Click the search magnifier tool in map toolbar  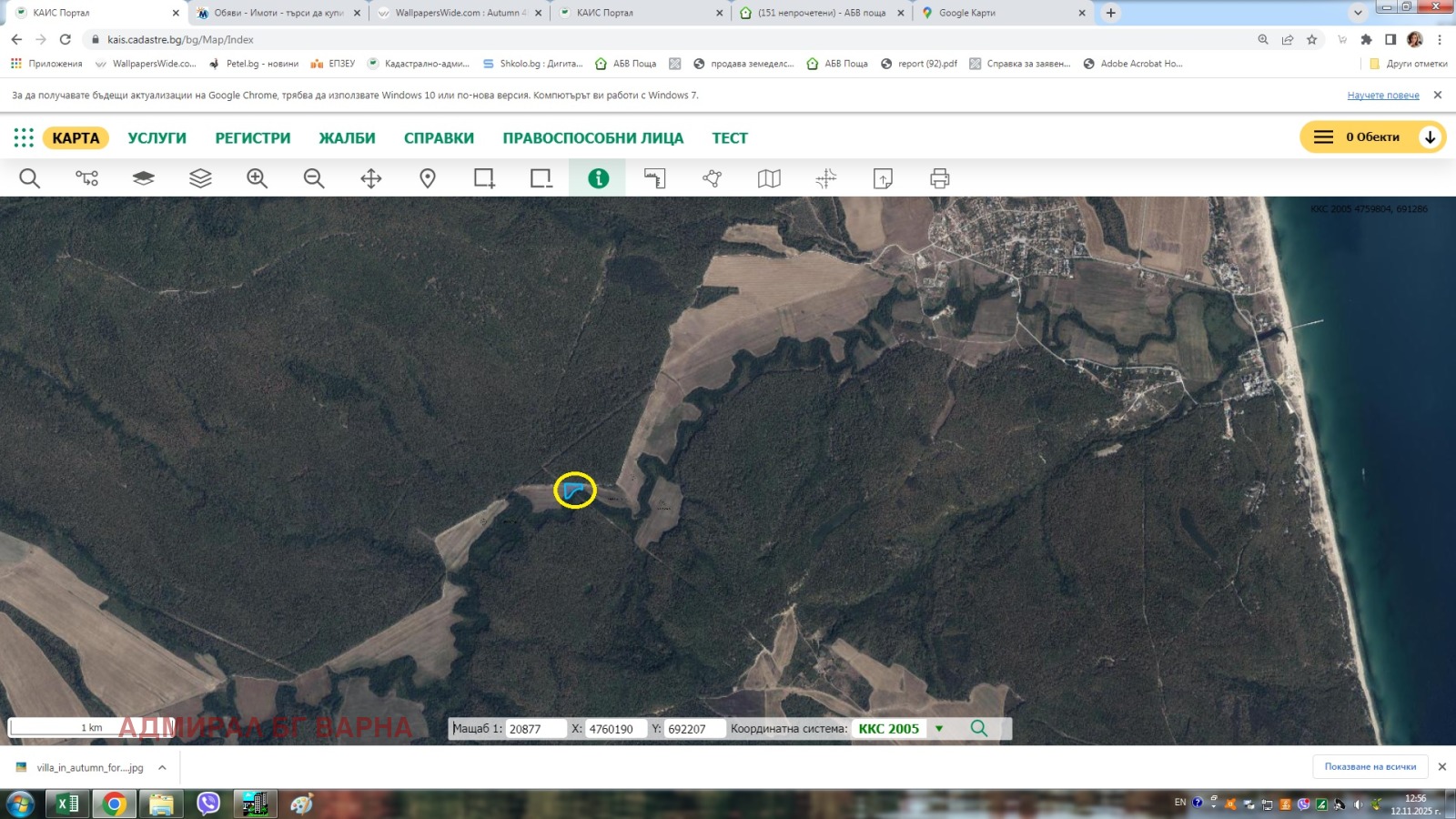tap(29, 178)
